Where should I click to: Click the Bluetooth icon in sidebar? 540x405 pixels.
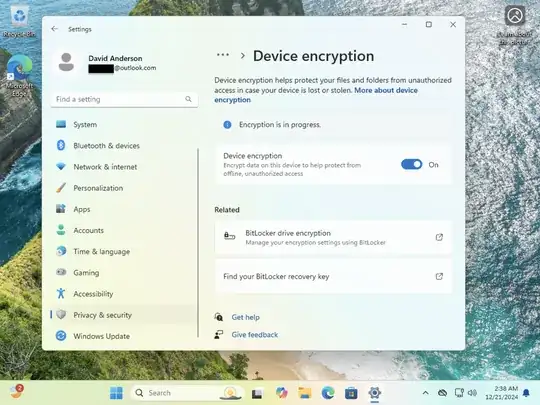[61, 145]
